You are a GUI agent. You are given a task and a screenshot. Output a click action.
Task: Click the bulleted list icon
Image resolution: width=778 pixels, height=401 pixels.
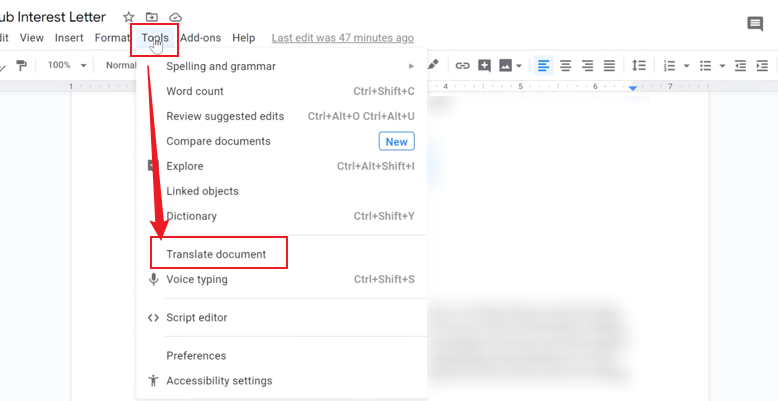tap(705, 66)
